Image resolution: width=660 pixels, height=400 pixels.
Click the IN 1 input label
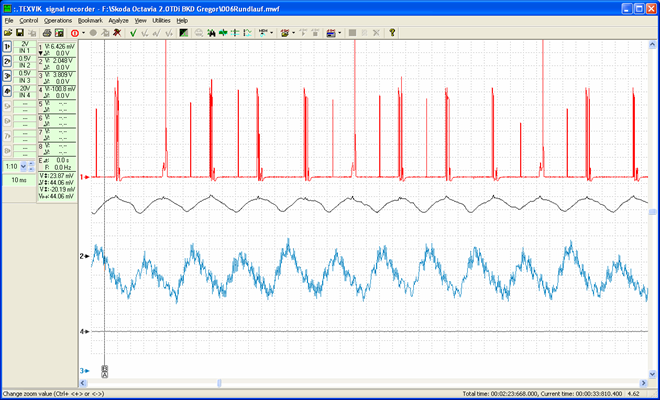point(25,51)
